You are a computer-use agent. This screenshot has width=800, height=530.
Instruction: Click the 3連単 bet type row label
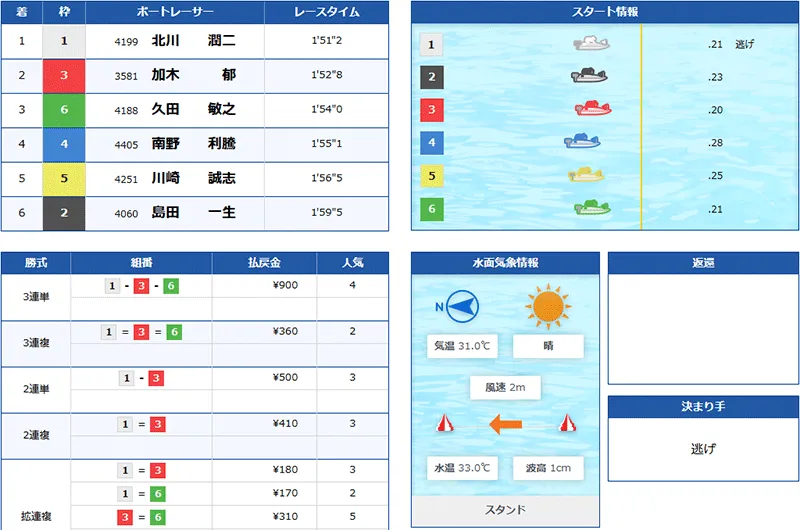point(36,297)
